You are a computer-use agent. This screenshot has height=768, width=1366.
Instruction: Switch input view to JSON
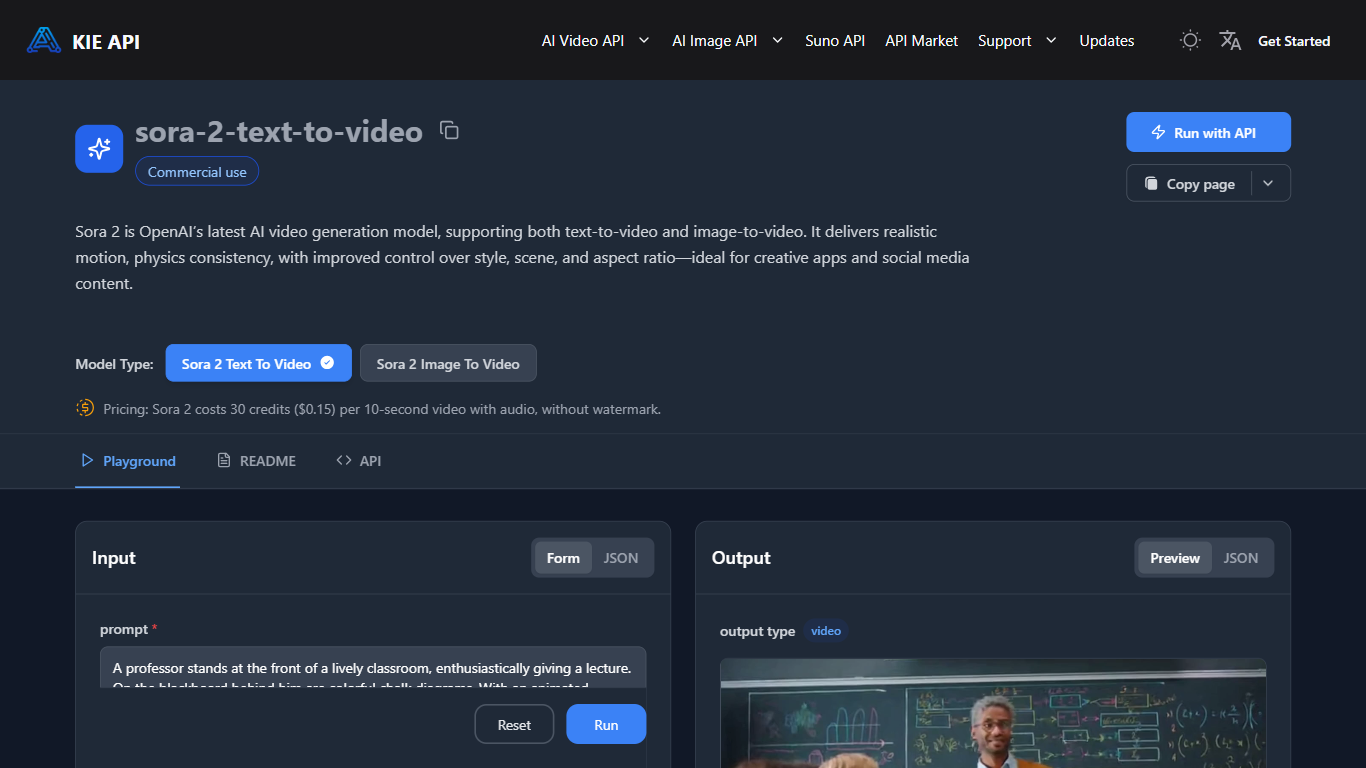[620, 558]
